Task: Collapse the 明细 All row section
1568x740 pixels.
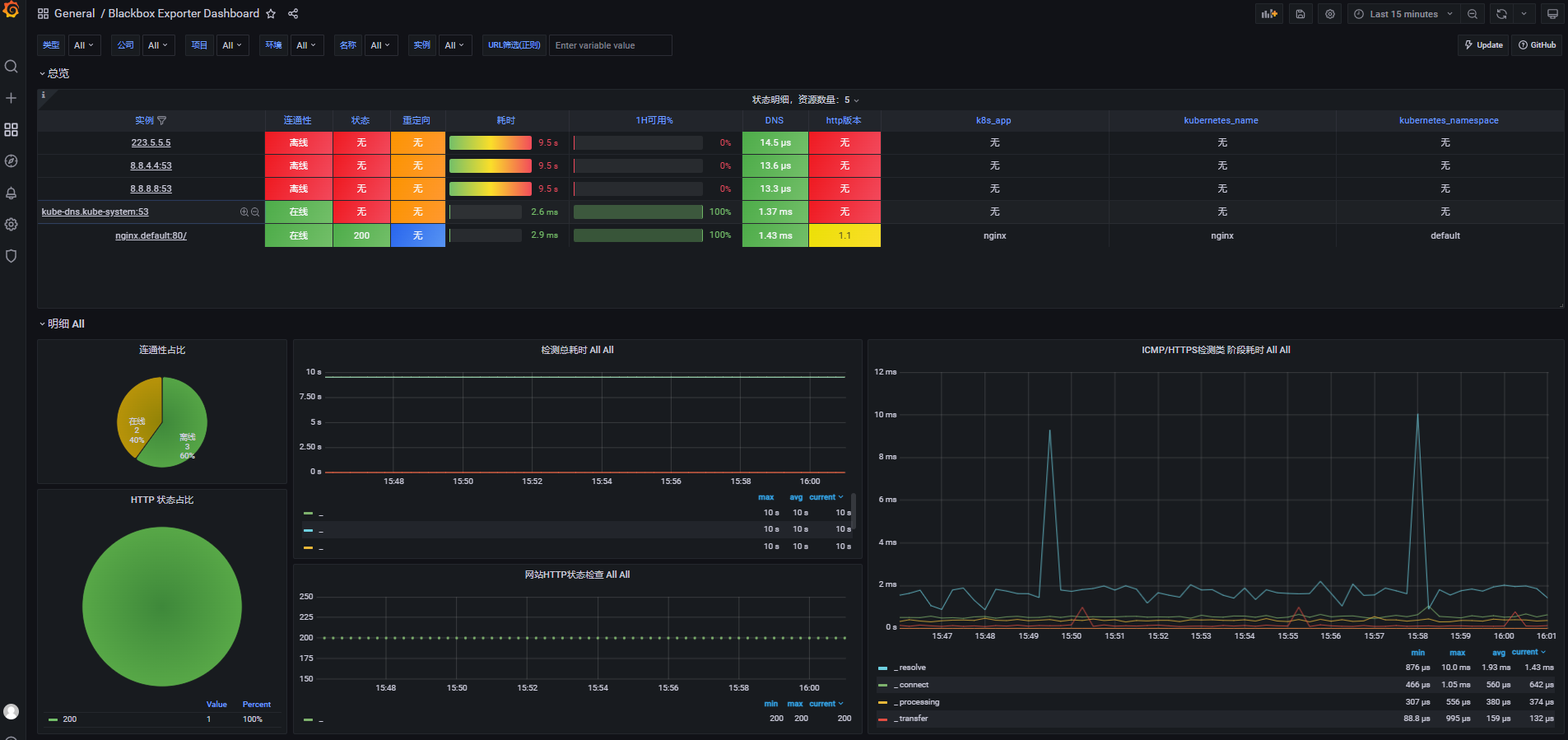Action: click(x=63, y=323)
